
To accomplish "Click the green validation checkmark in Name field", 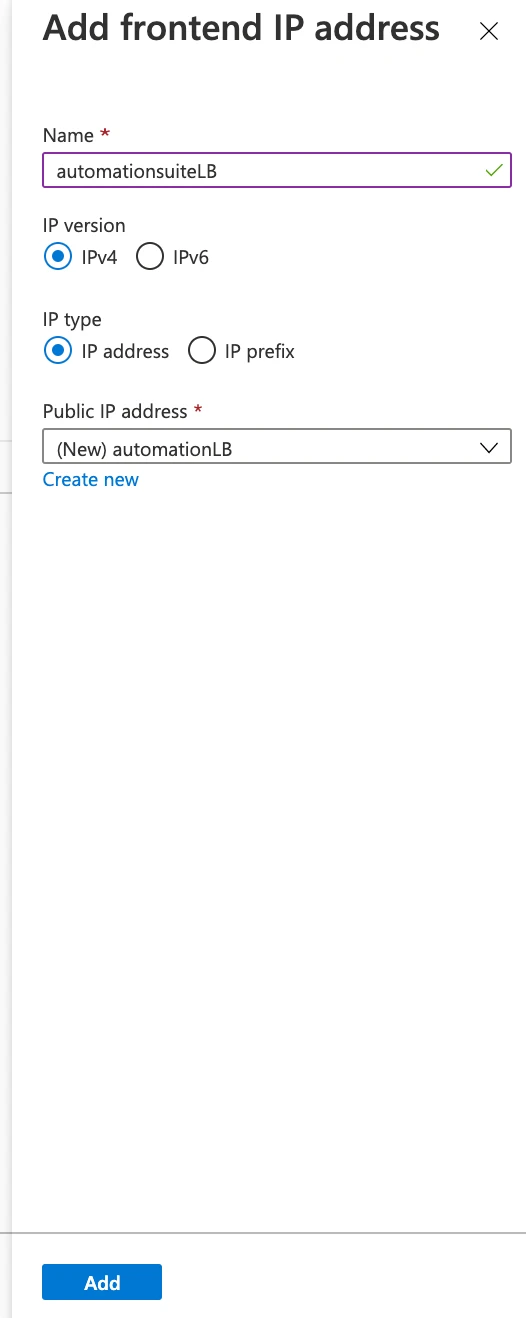I will pyautogui.click(x=493, y=171).
